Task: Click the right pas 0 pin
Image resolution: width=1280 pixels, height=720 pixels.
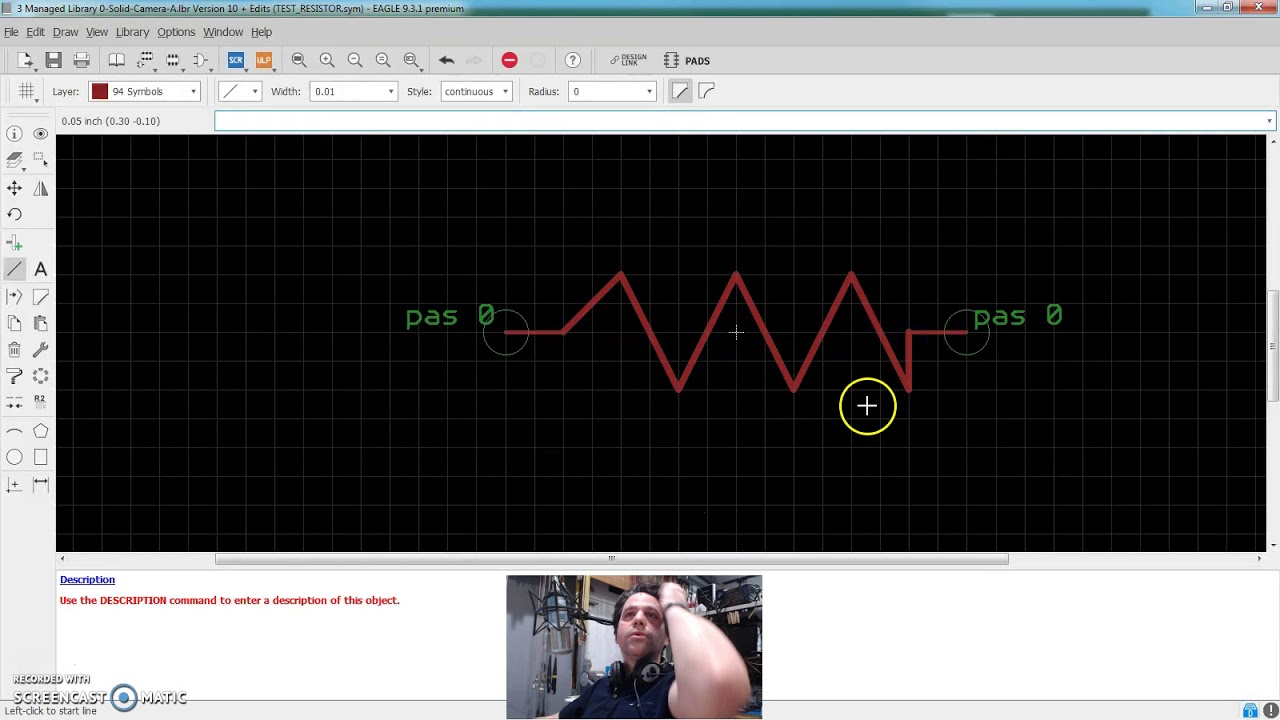Action: 966,332
